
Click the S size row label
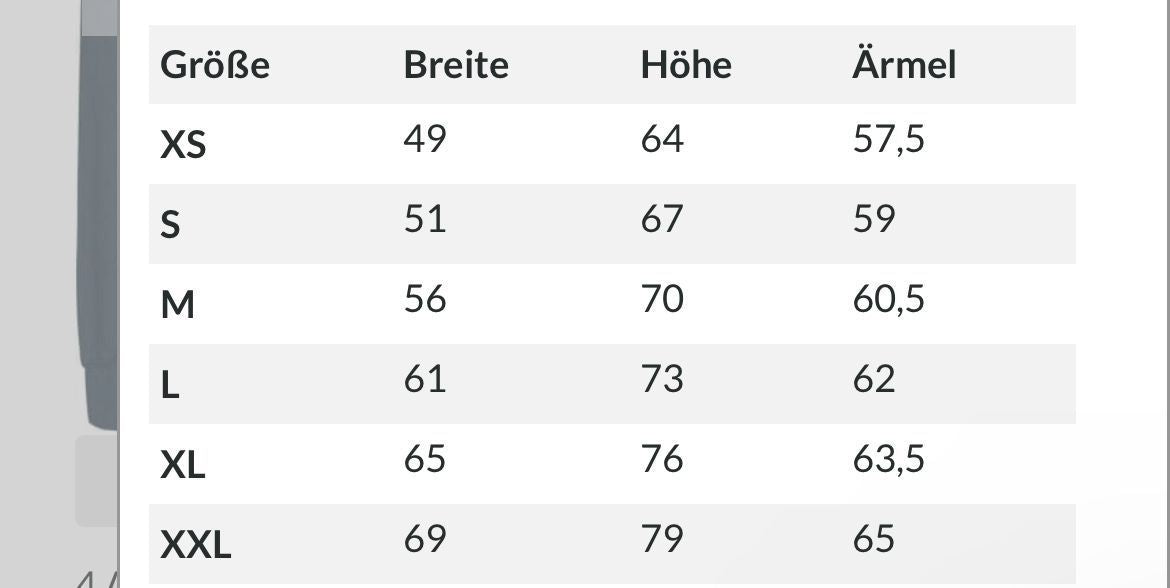coord(170,225)
